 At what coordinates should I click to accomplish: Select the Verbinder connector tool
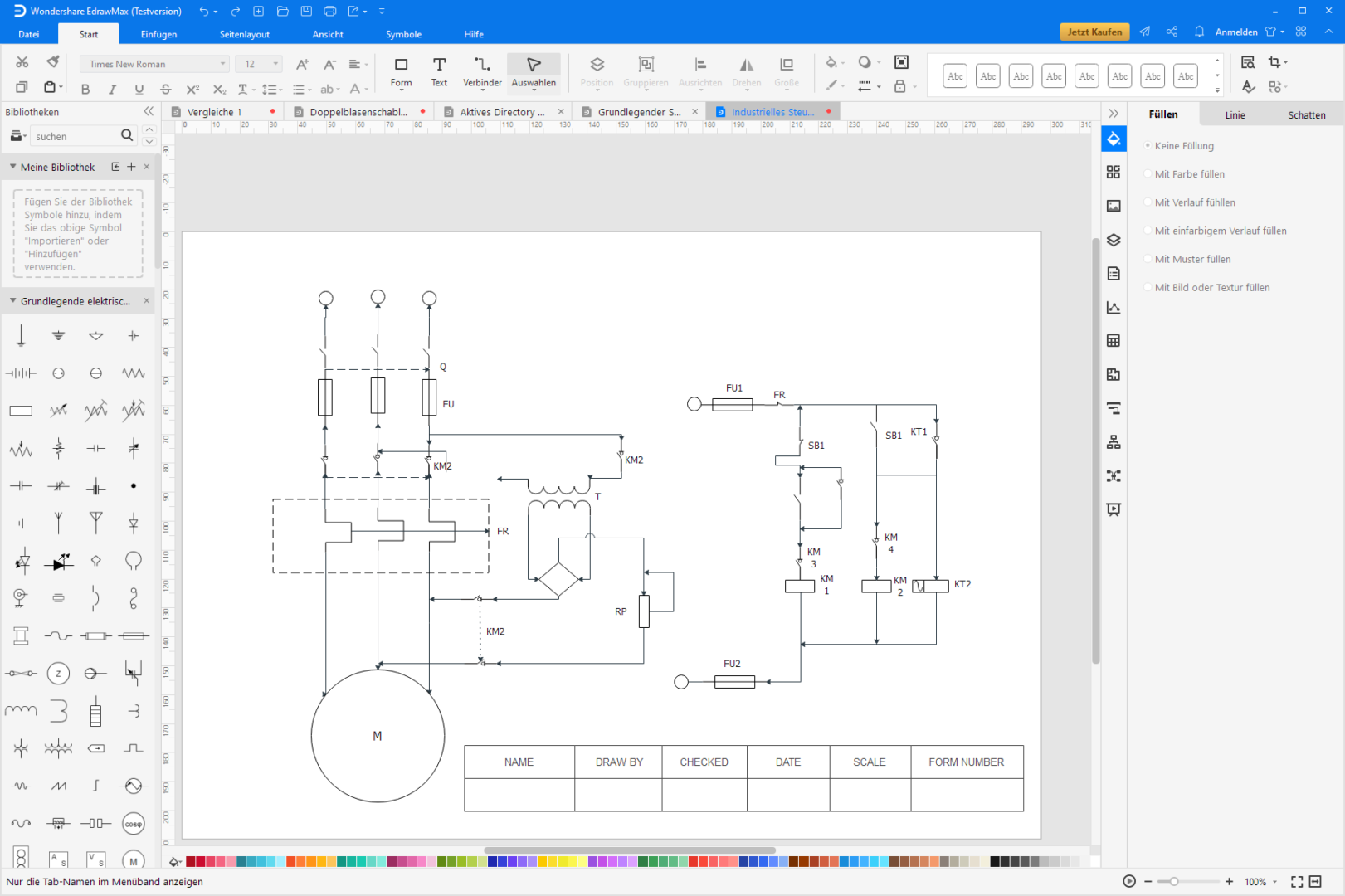point(482,71)
